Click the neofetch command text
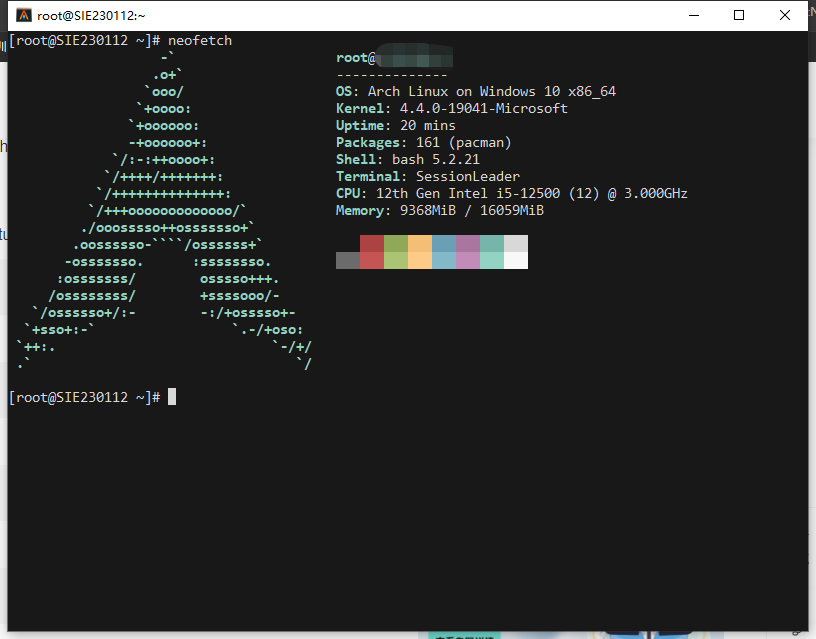 198,40
